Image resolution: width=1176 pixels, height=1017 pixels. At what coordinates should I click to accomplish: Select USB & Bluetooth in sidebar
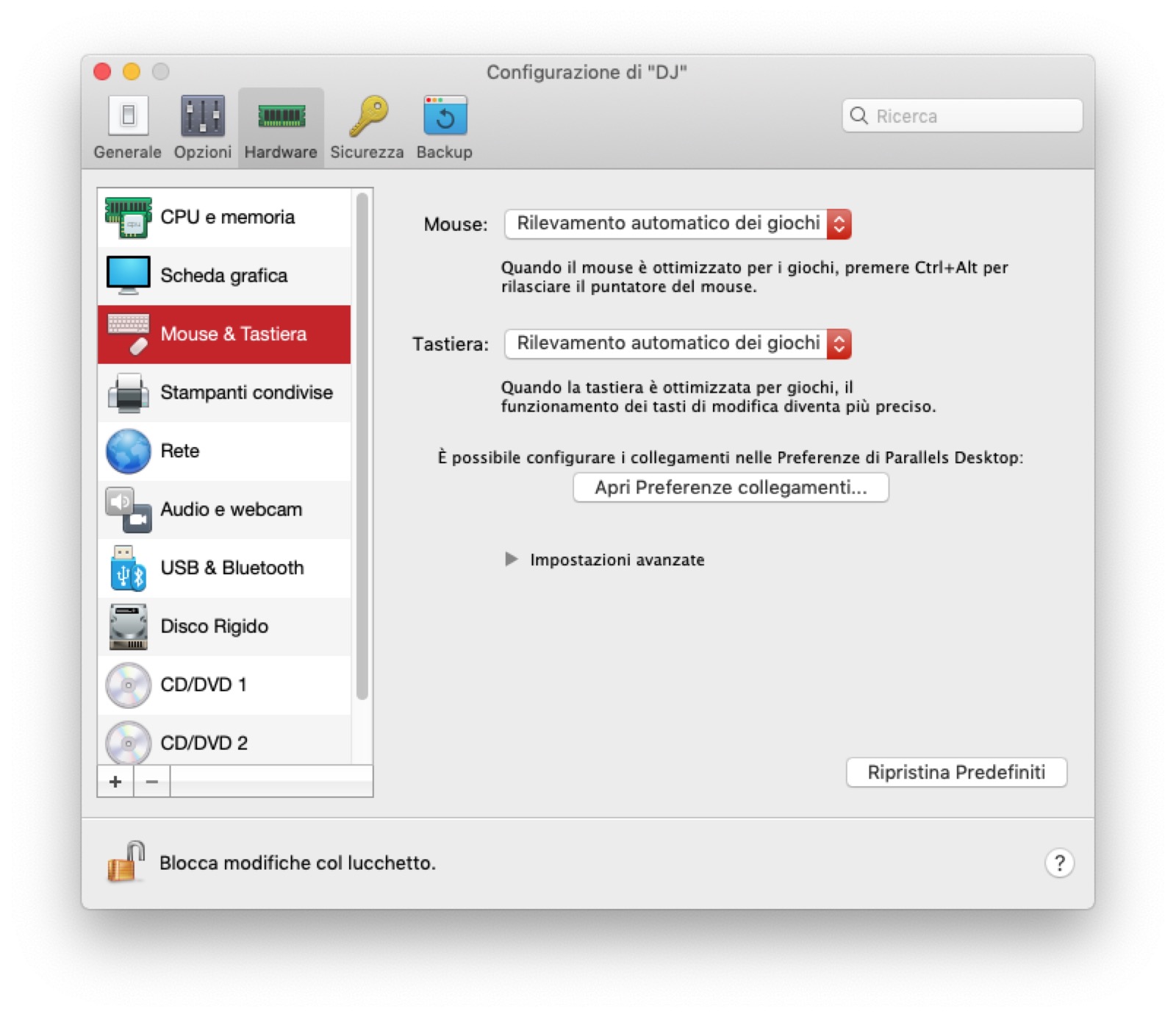(224, 568)
